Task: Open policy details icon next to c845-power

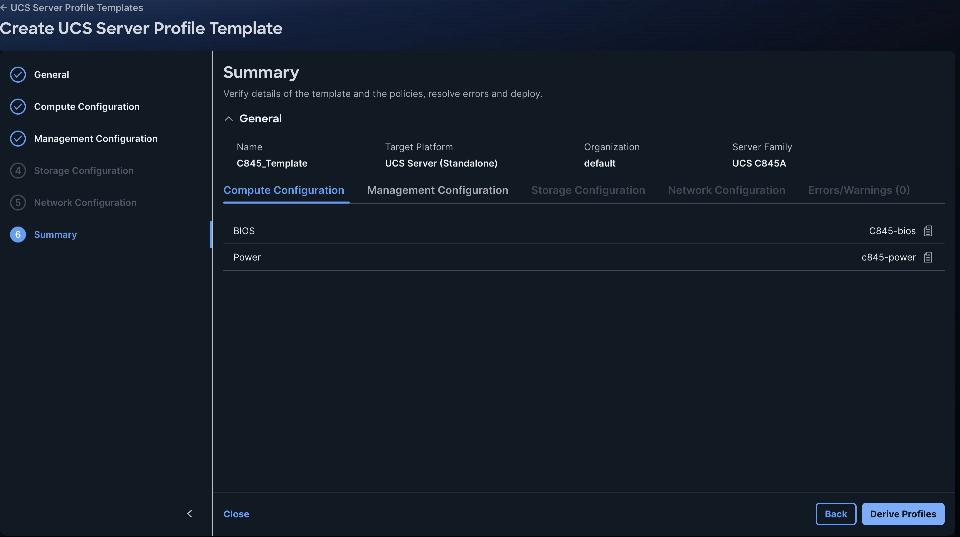Action: click(x=928, y=257)
